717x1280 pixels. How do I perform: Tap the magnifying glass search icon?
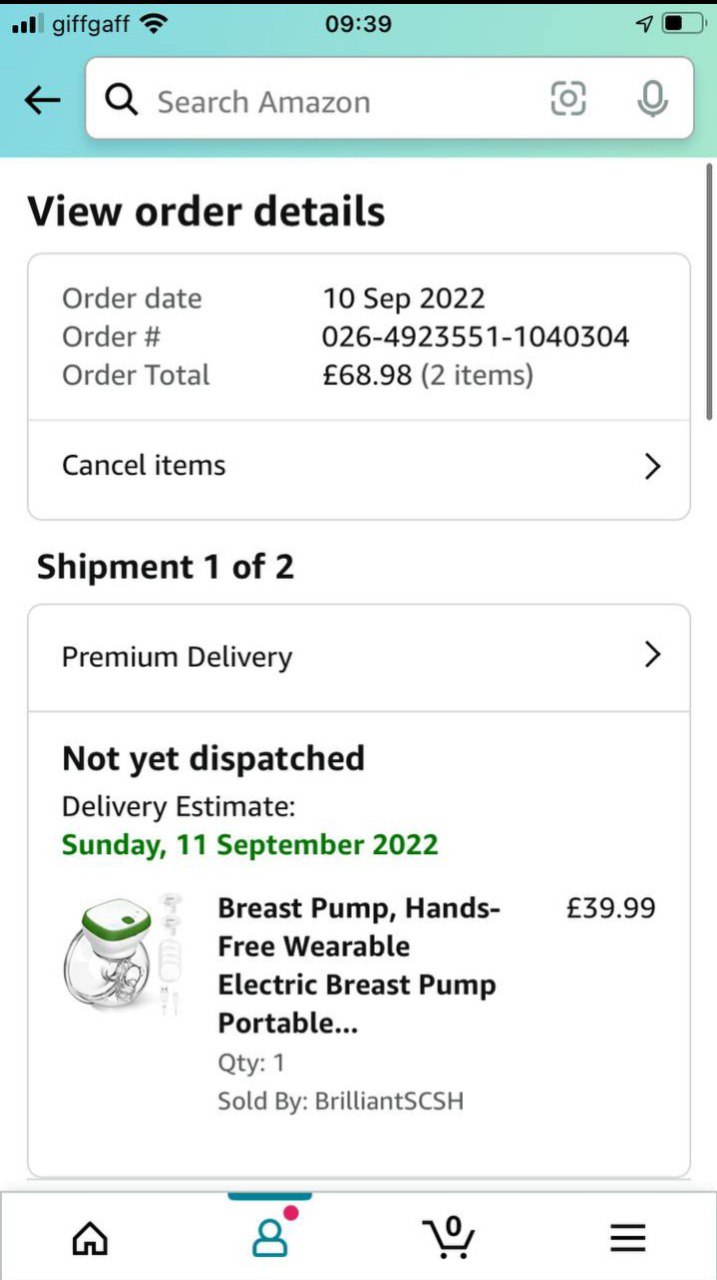coord(122,100)
